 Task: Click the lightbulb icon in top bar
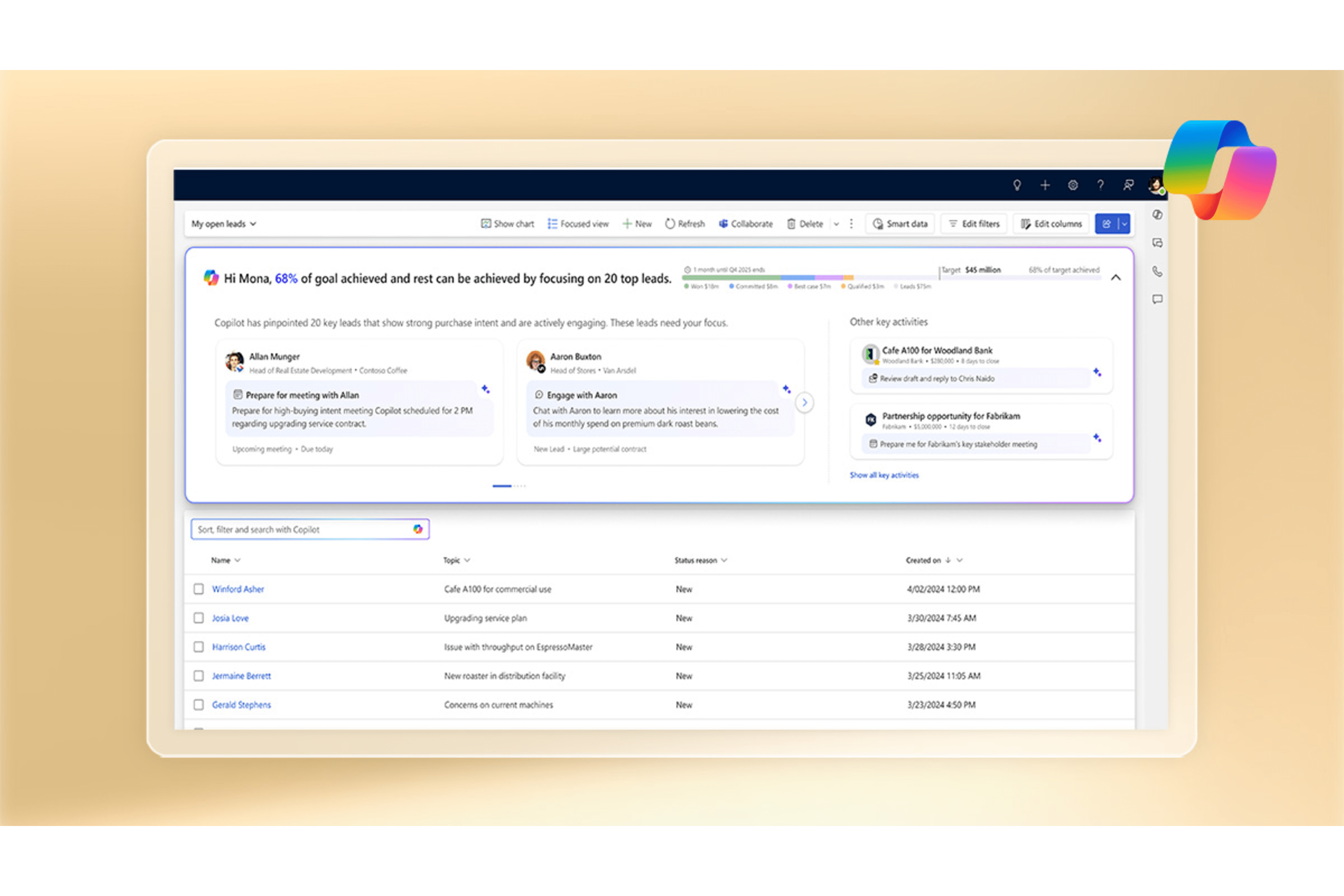(1017, 185)
